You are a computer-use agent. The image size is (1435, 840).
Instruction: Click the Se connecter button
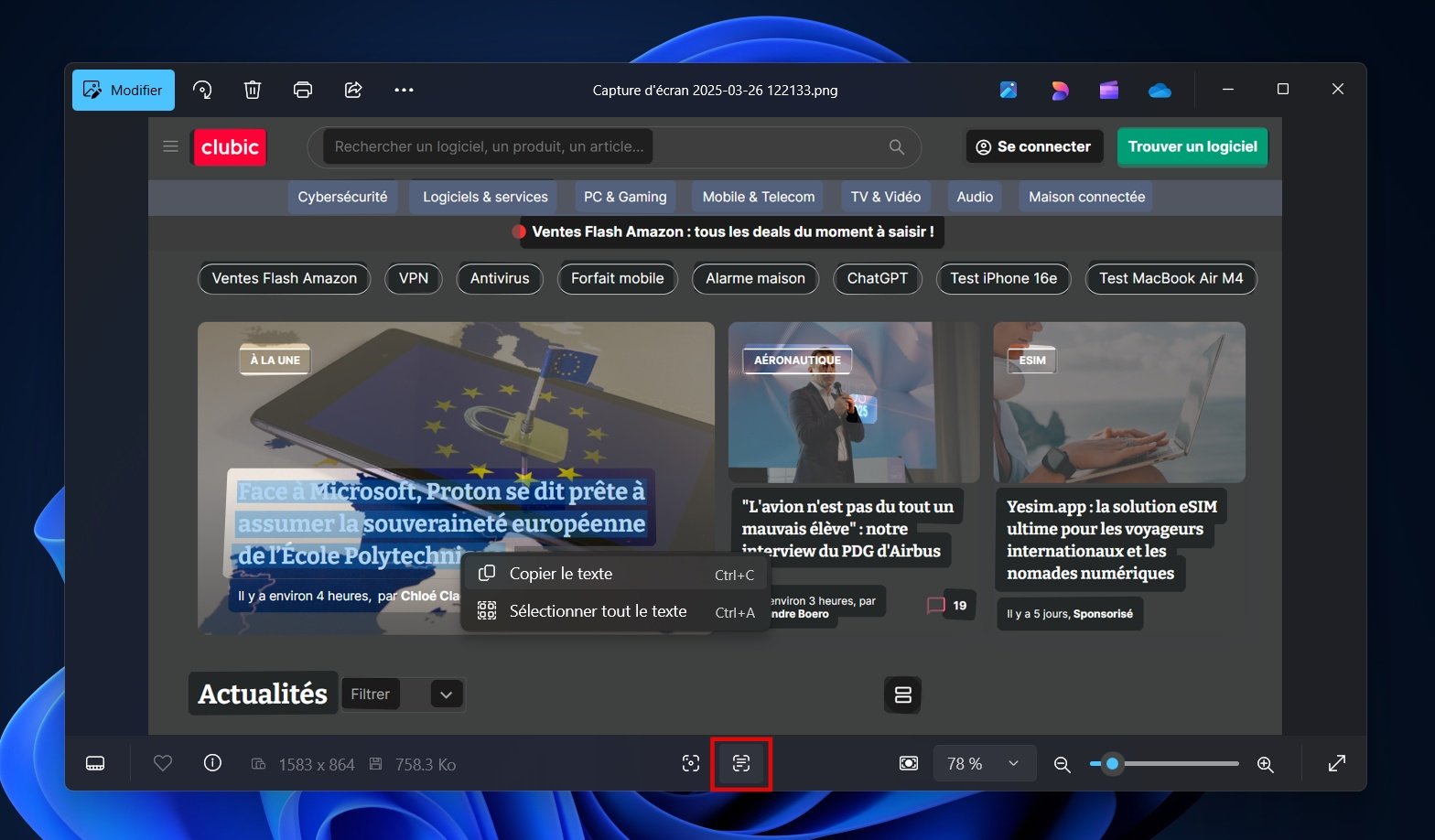point(1034,146)
